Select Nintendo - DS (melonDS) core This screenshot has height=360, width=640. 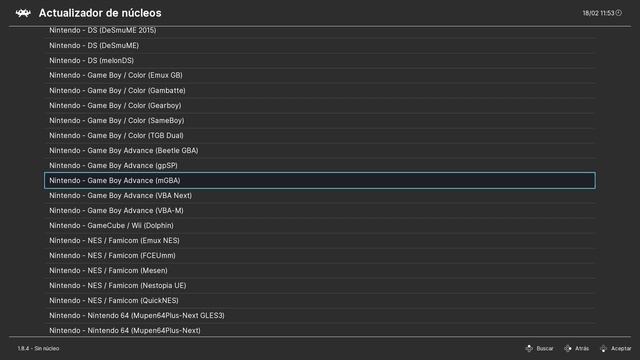pos(320,60)
